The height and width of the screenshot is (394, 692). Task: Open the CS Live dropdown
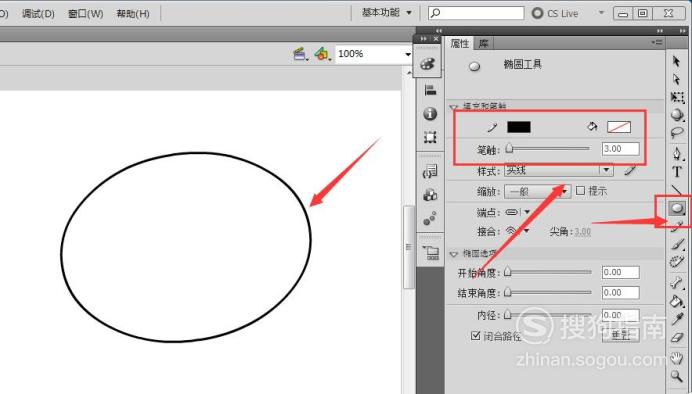click(x=601, y=13)
